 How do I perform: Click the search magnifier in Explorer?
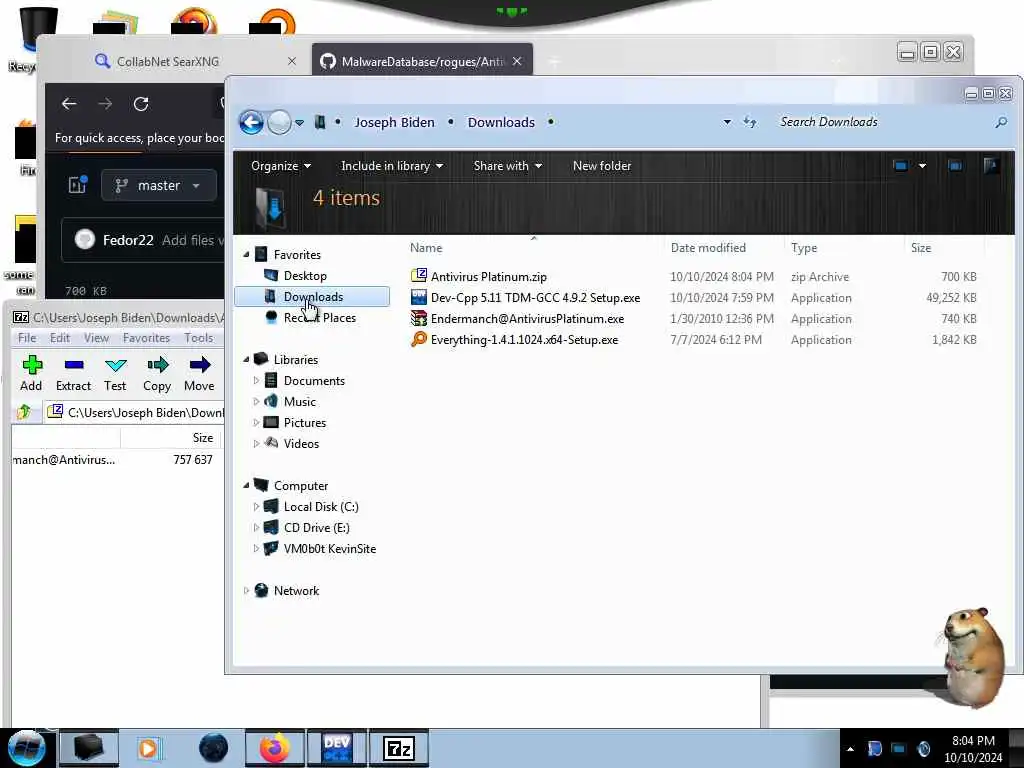[x=1000, y=122]
